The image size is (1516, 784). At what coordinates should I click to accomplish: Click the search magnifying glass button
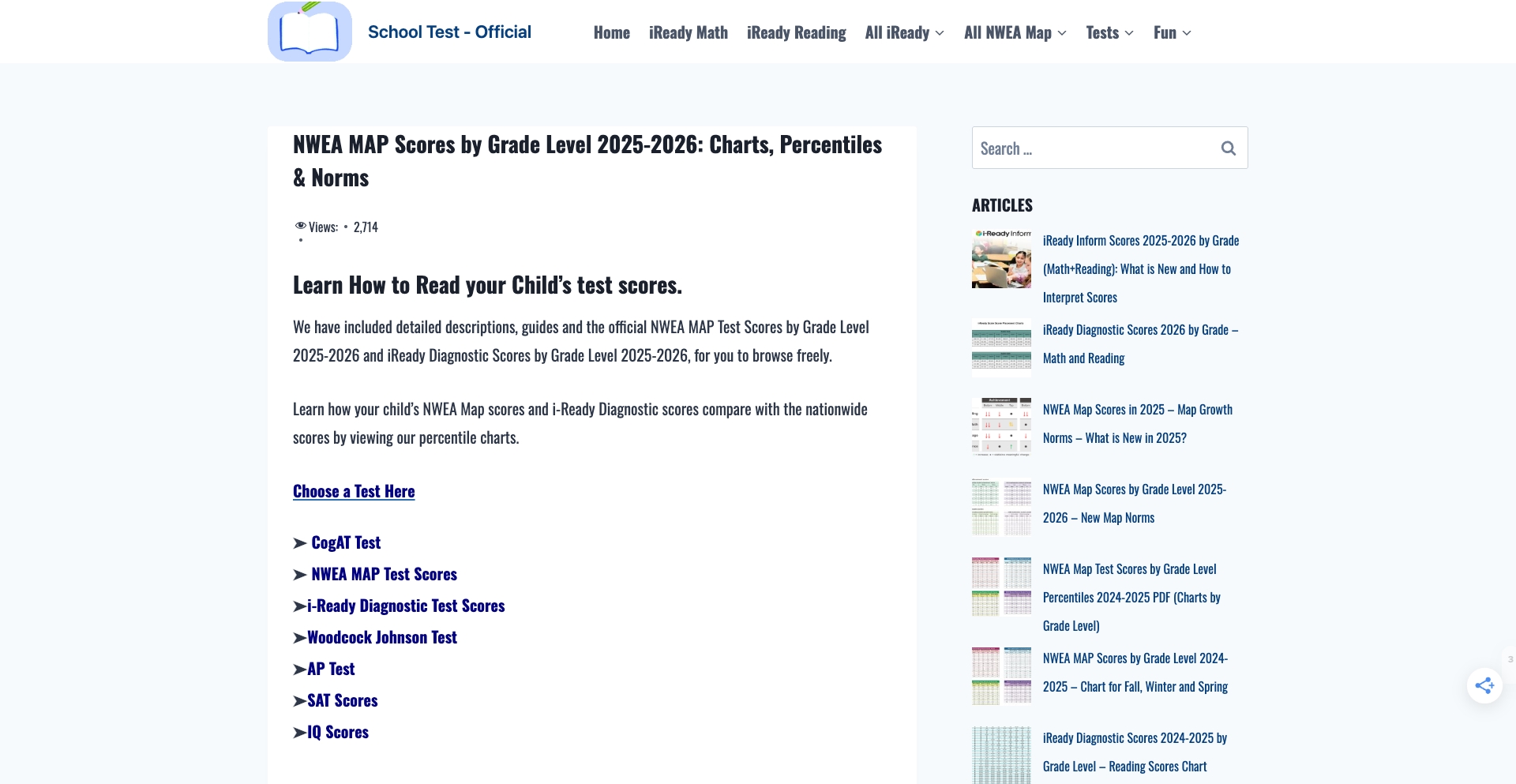[x=1228, y=148]
